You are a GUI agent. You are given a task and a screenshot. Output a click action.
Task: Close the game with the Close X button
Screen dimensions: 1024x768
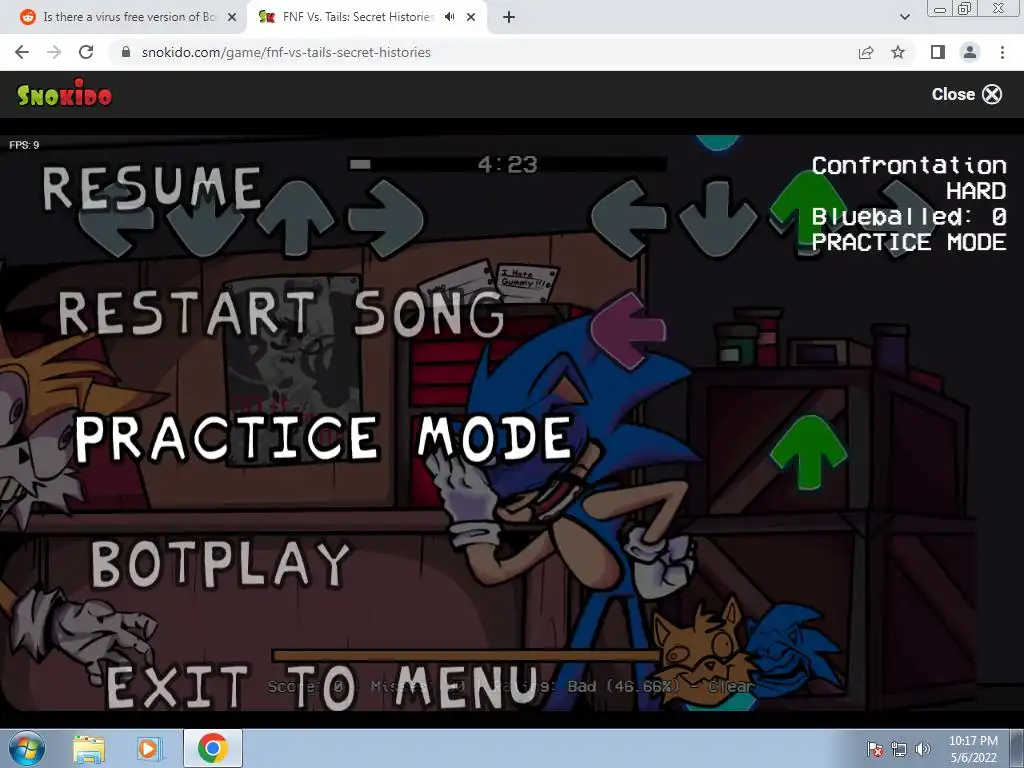click(967, 94)
